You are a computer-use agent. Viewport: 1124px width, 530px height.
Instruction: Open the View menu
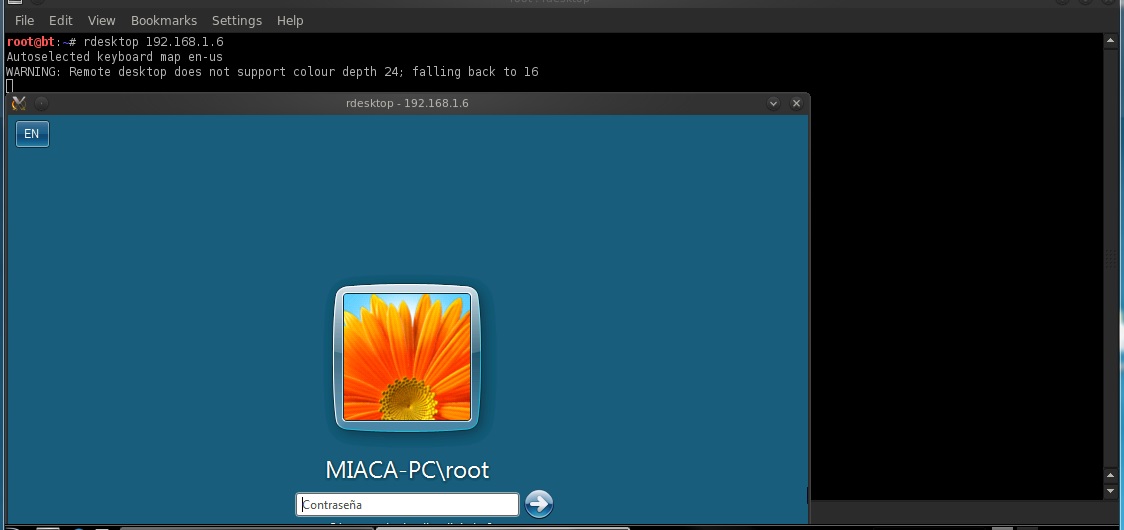pos(101,20)
